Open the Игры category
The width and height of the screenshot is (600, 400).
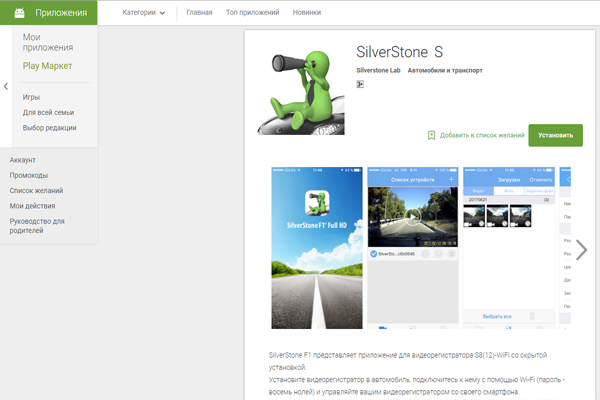[31, 97]
